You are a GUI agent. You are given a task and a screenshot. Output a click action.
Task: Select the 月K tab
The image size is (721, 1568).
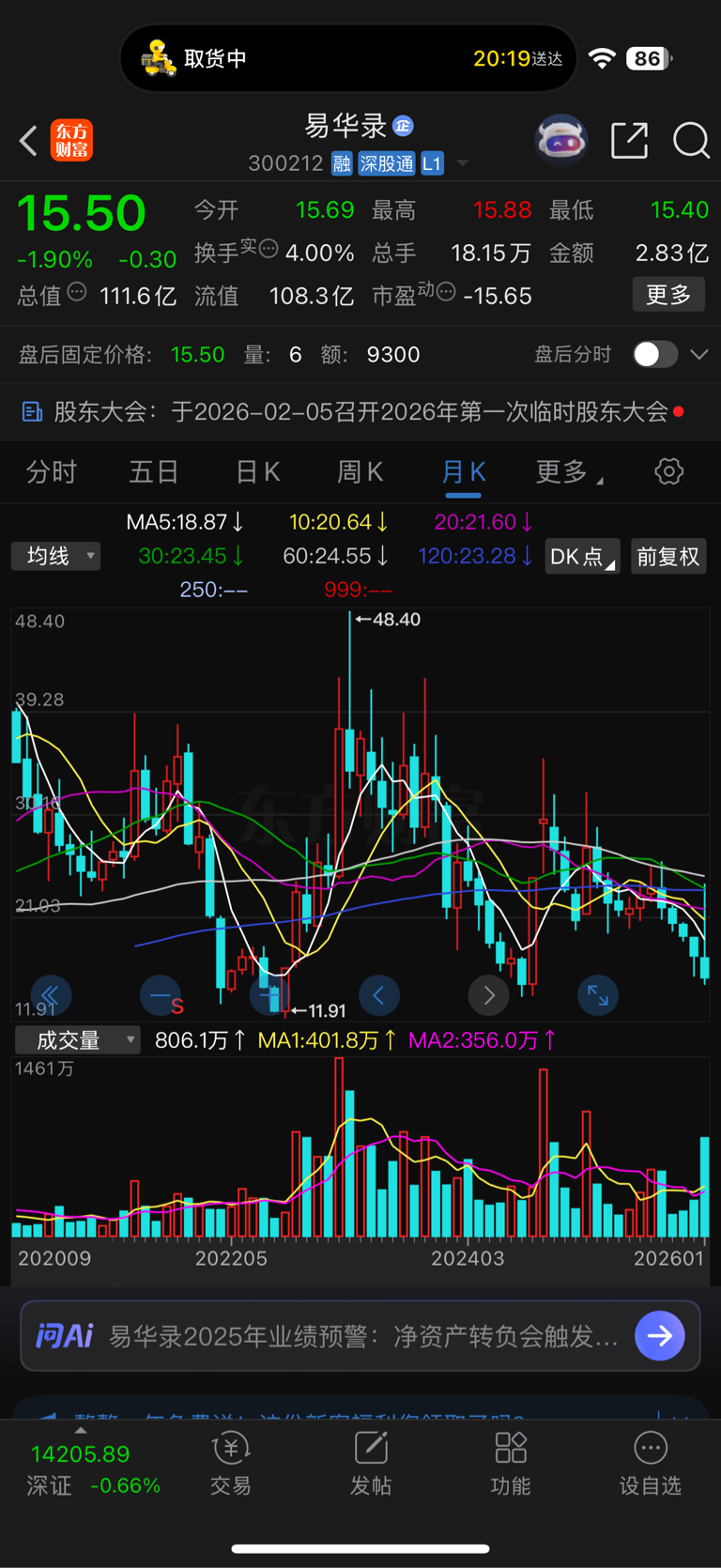464,471
